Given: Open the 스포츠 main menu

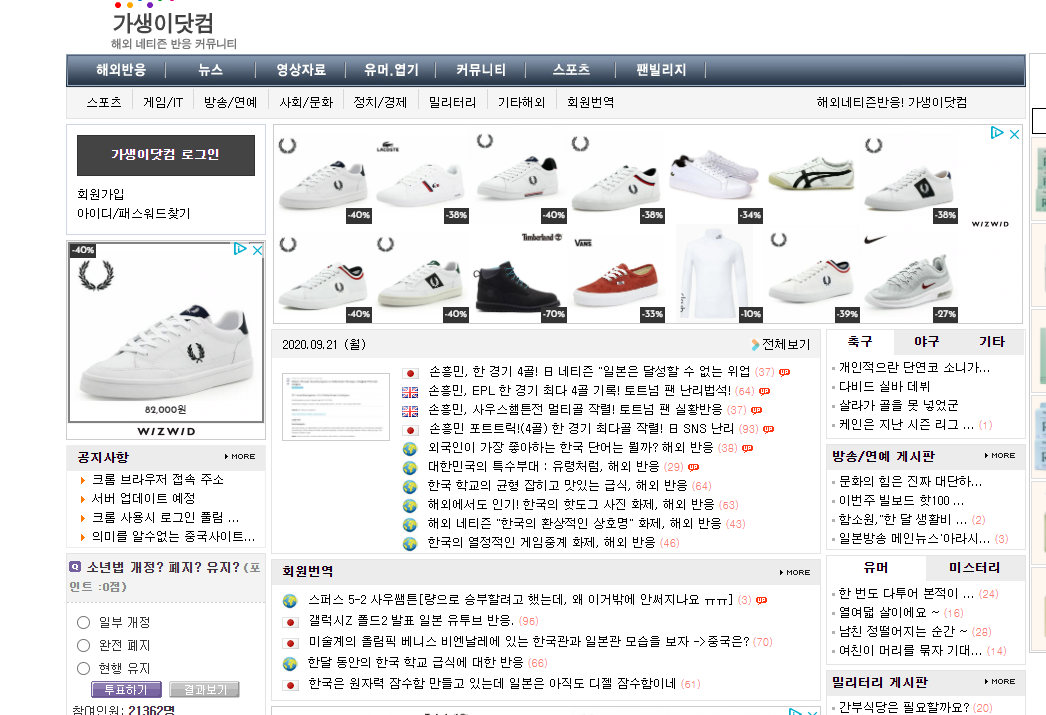Looking at the screenshot, I should click(x=571, y=70).
